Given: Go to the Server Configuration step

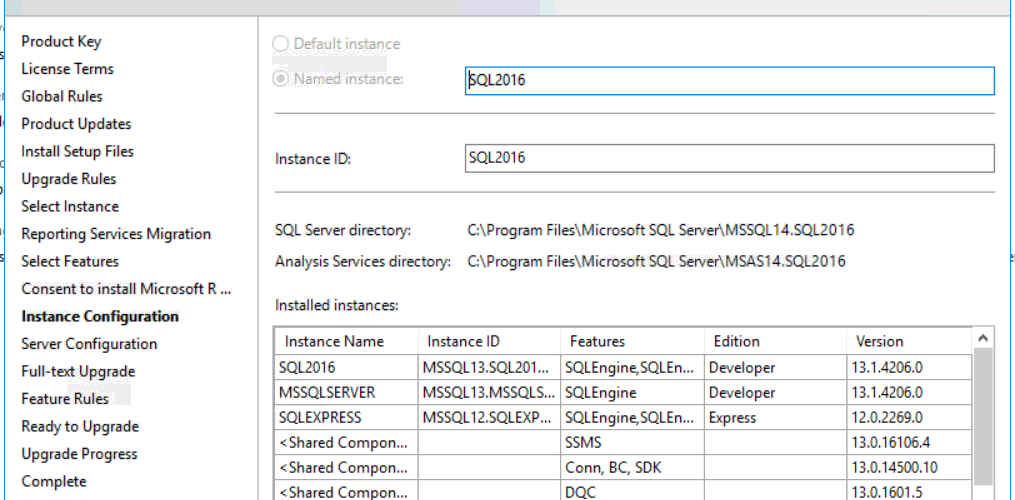Looking at the screenshot, I should point(89,344).
